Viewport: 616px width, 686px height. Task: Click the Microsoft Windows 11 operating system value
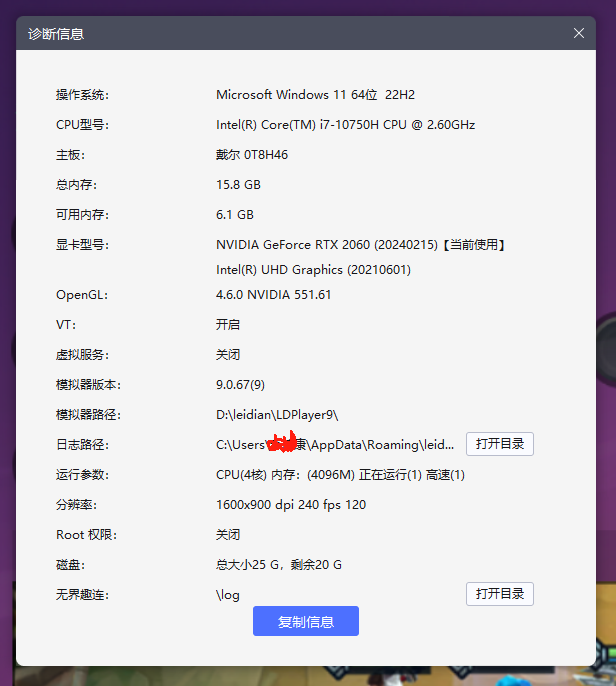coord(315,95)
